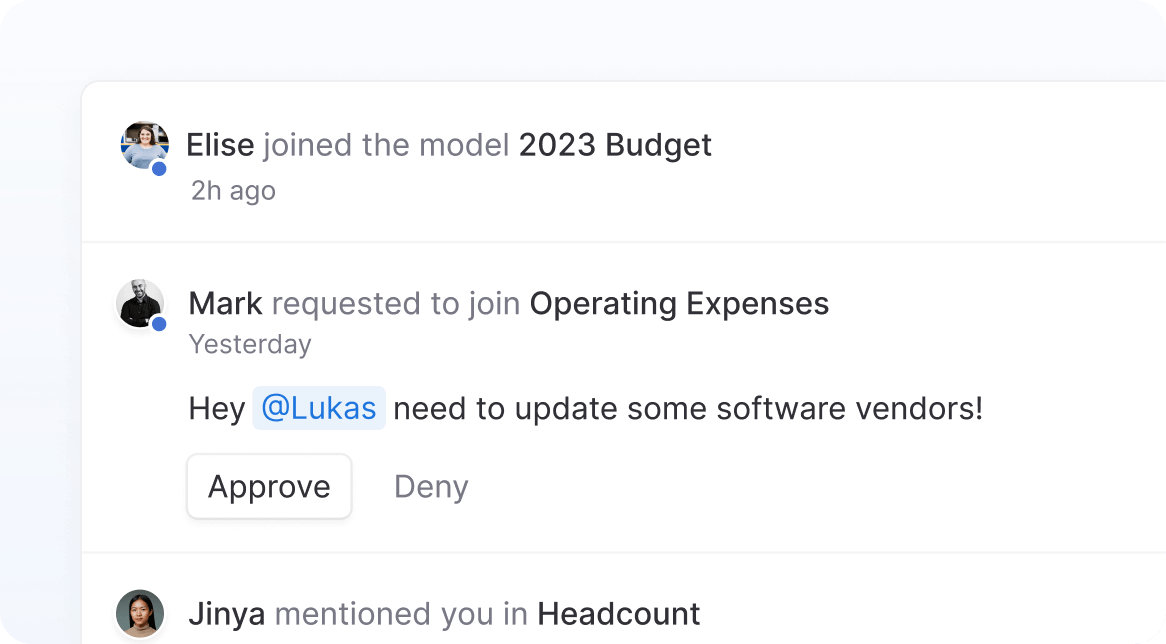Click Jinya's profile avatar

tap(140, 613)
